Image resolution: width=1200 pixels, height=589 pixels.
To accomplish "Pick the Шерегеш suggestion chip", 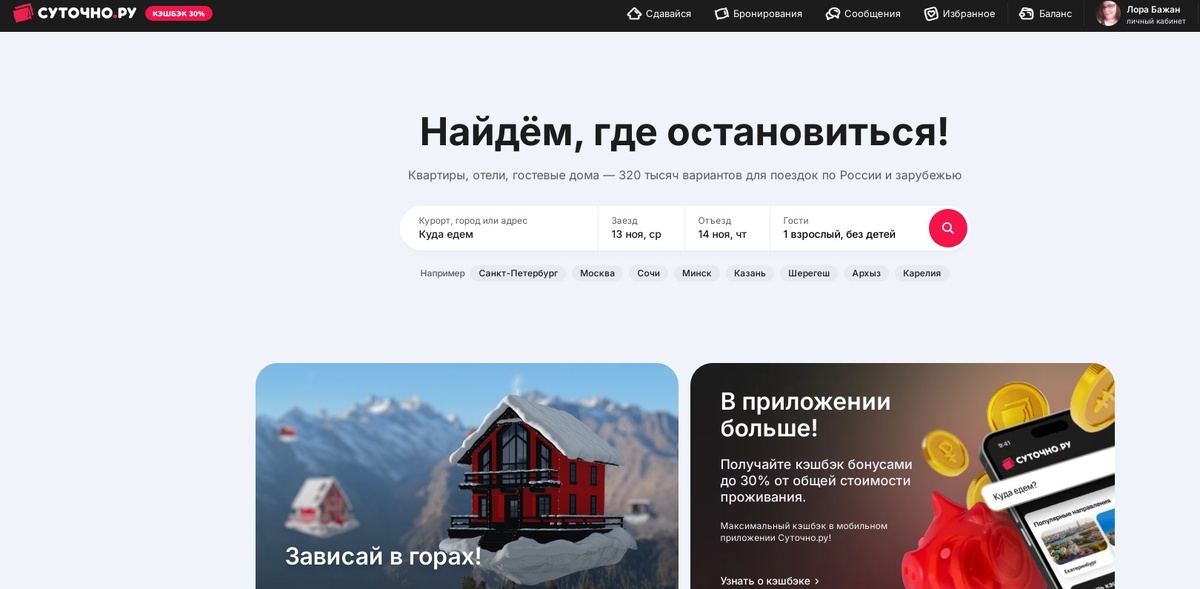I will (809, 273).
